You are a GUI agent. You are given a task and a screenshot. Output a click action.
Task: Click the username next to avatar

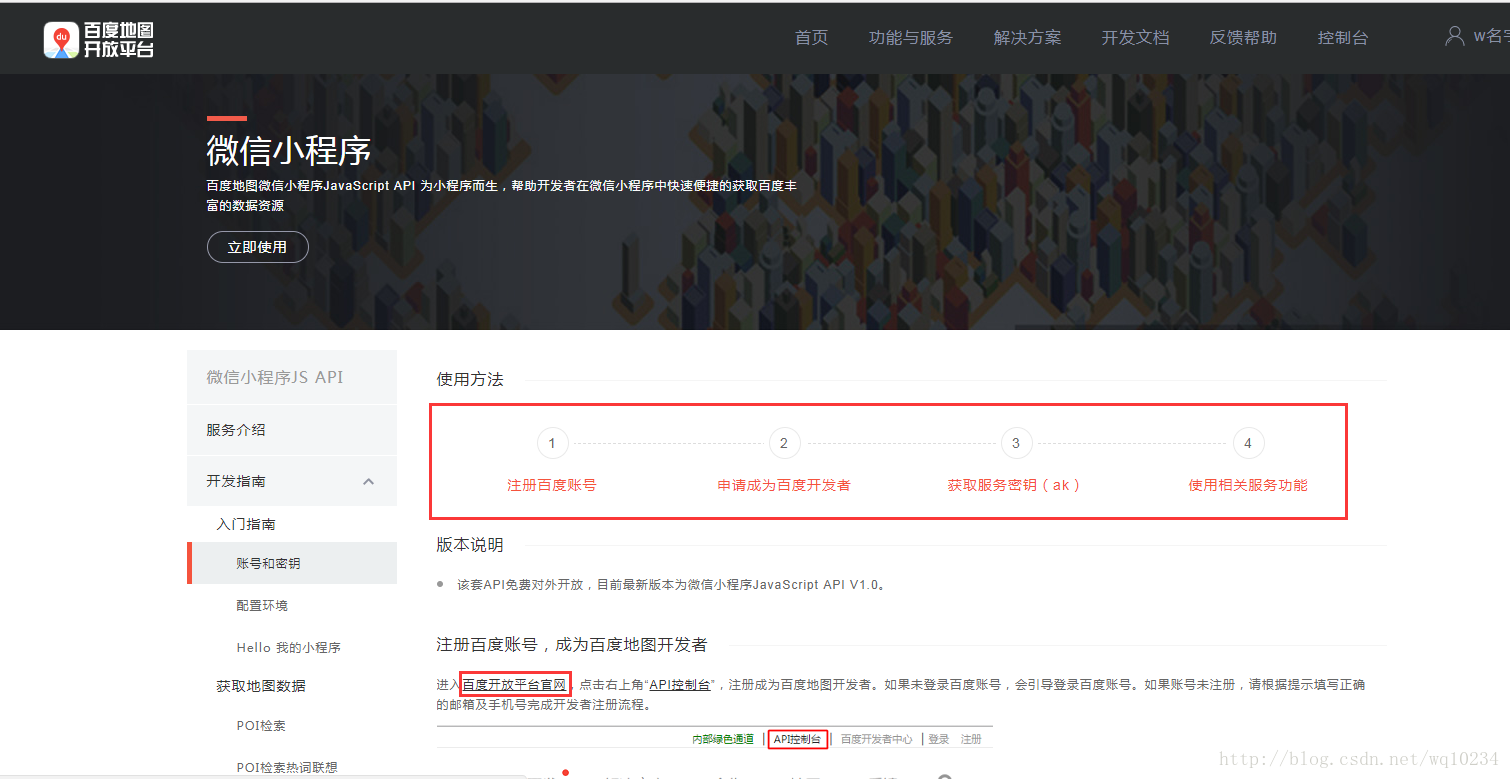pyautogui.click(x=1491, y=37)
